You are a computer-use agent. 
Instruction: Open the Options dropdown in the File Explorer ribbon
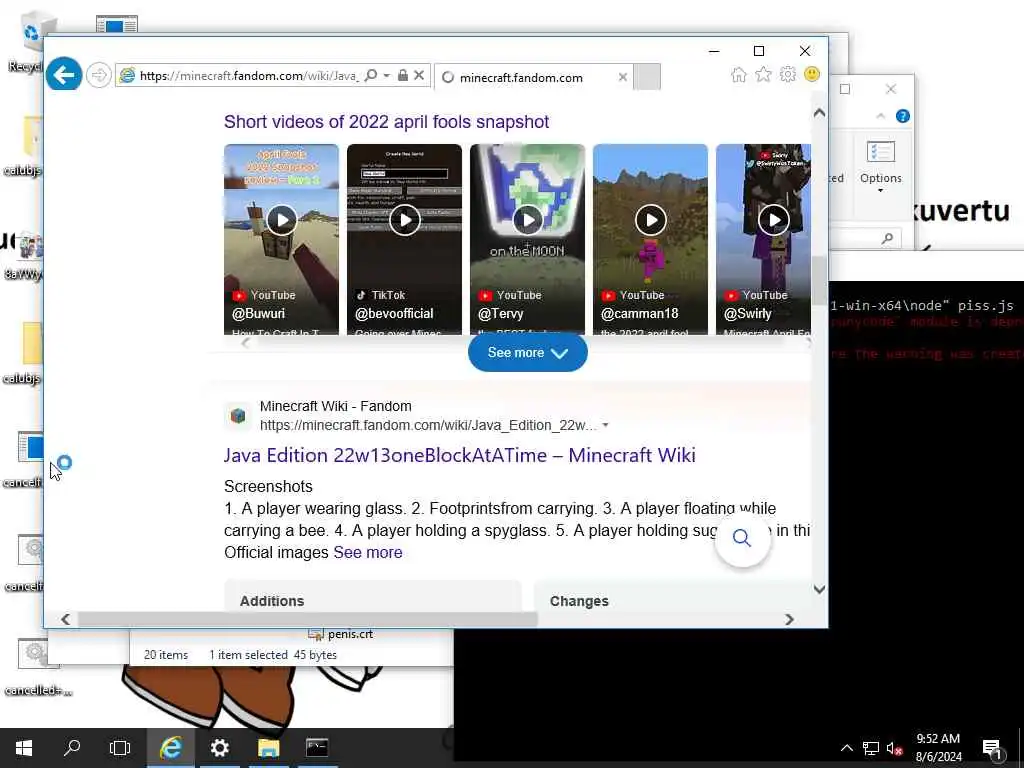(x=880, y=167)
